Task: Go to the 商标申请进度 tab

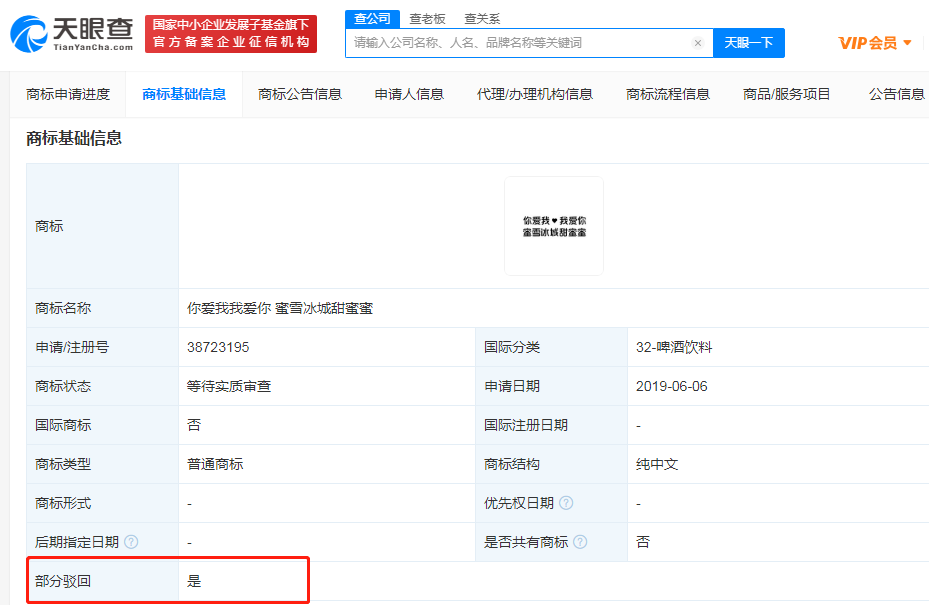Action: tap(68, 94)
